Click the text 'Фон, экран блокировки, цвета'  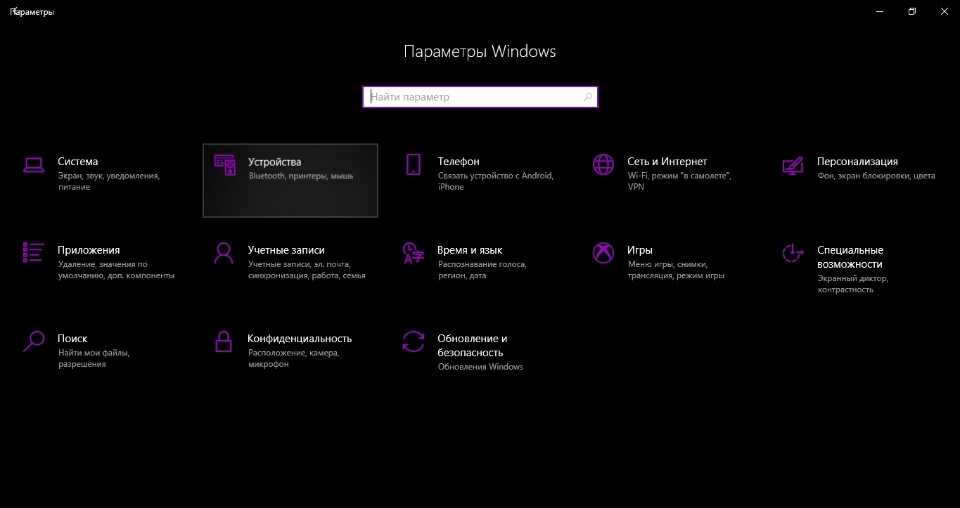coord(876,176)
